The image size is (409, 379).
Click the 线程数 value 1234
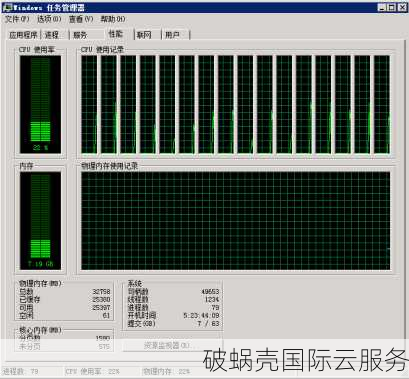212,299
